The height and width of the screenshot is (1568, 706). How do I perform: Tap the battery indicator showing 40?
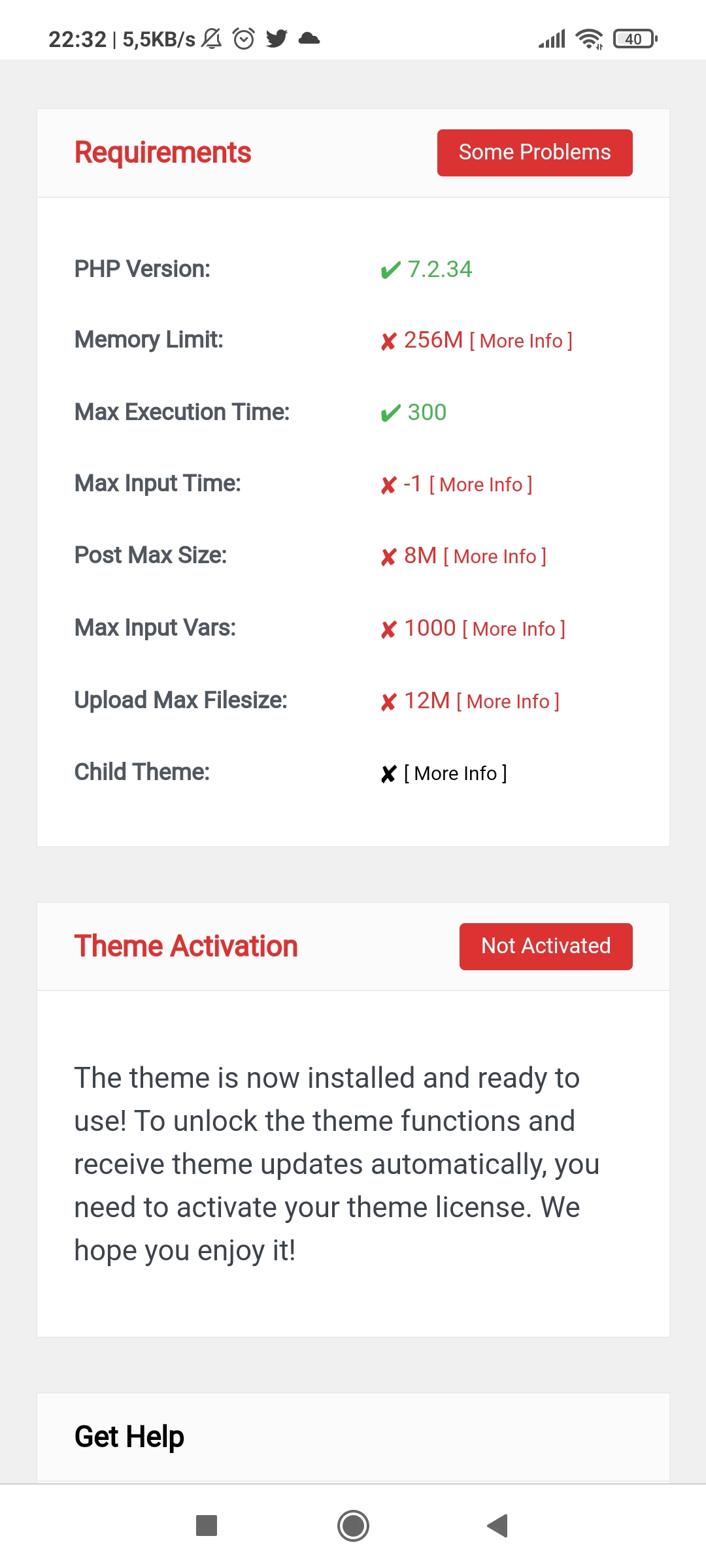tap(635, 39)
